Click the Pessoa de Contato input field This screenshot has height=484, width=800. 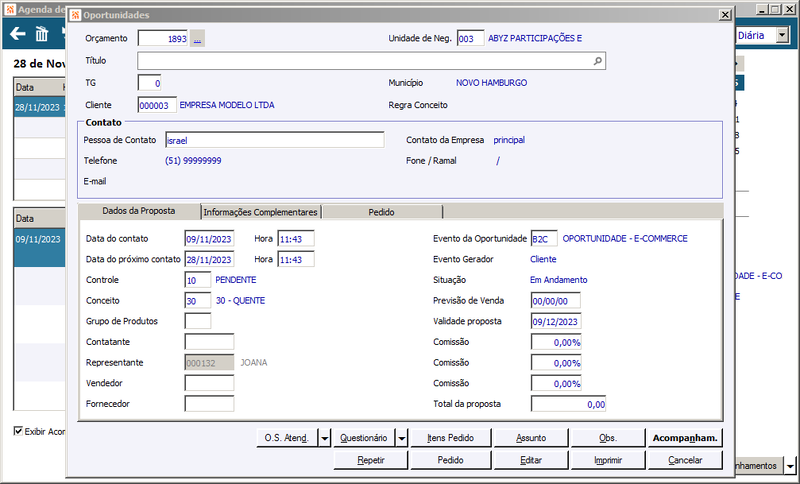click(275, 140)
